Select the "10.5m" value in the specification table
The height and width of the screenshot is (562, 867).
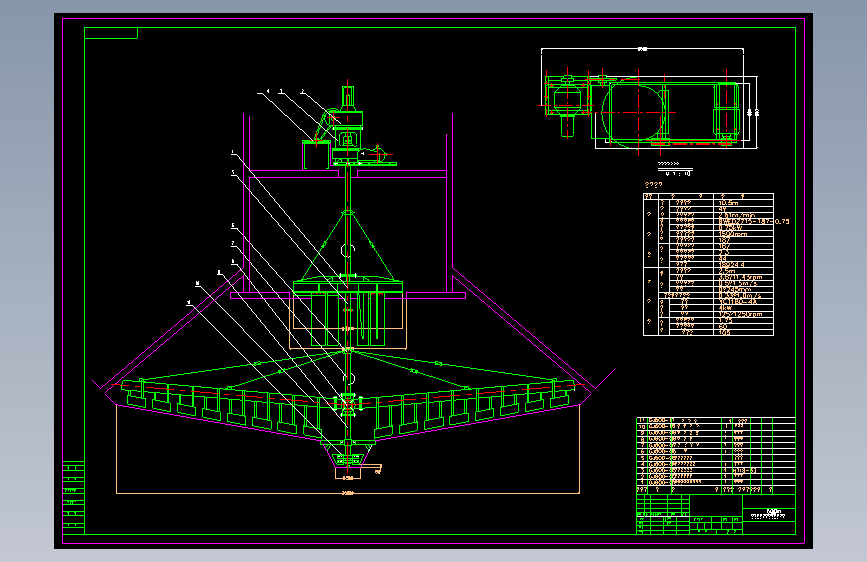click(728, 203)
